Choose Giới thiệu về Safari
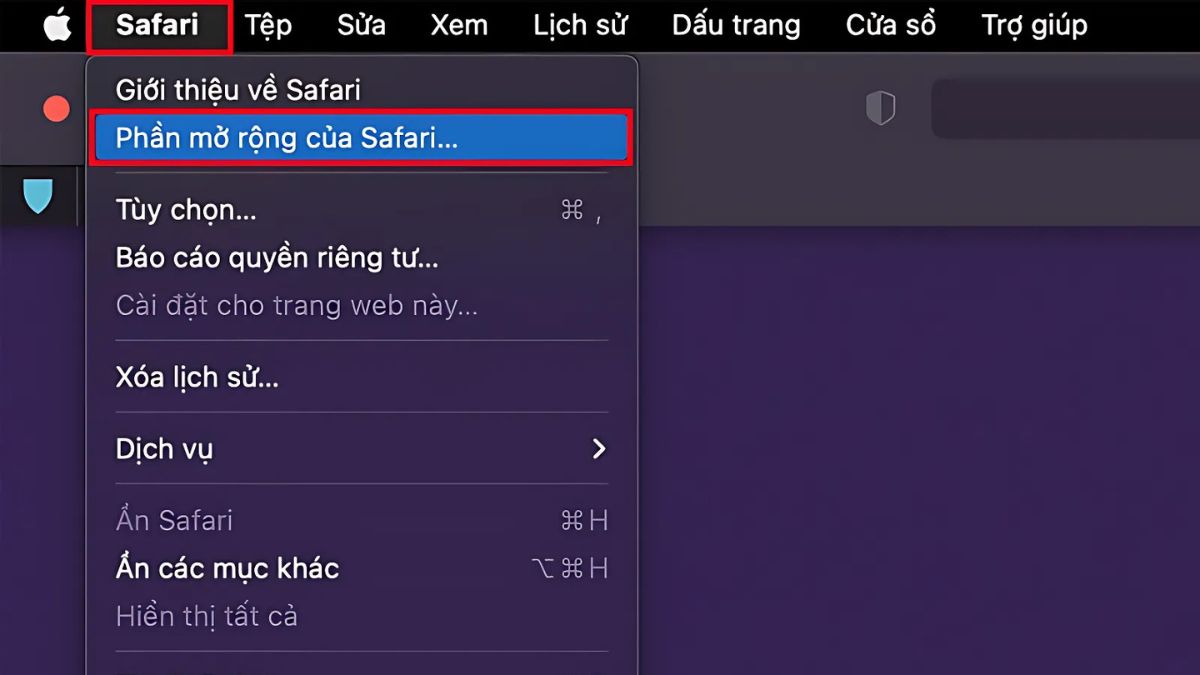 361,89
